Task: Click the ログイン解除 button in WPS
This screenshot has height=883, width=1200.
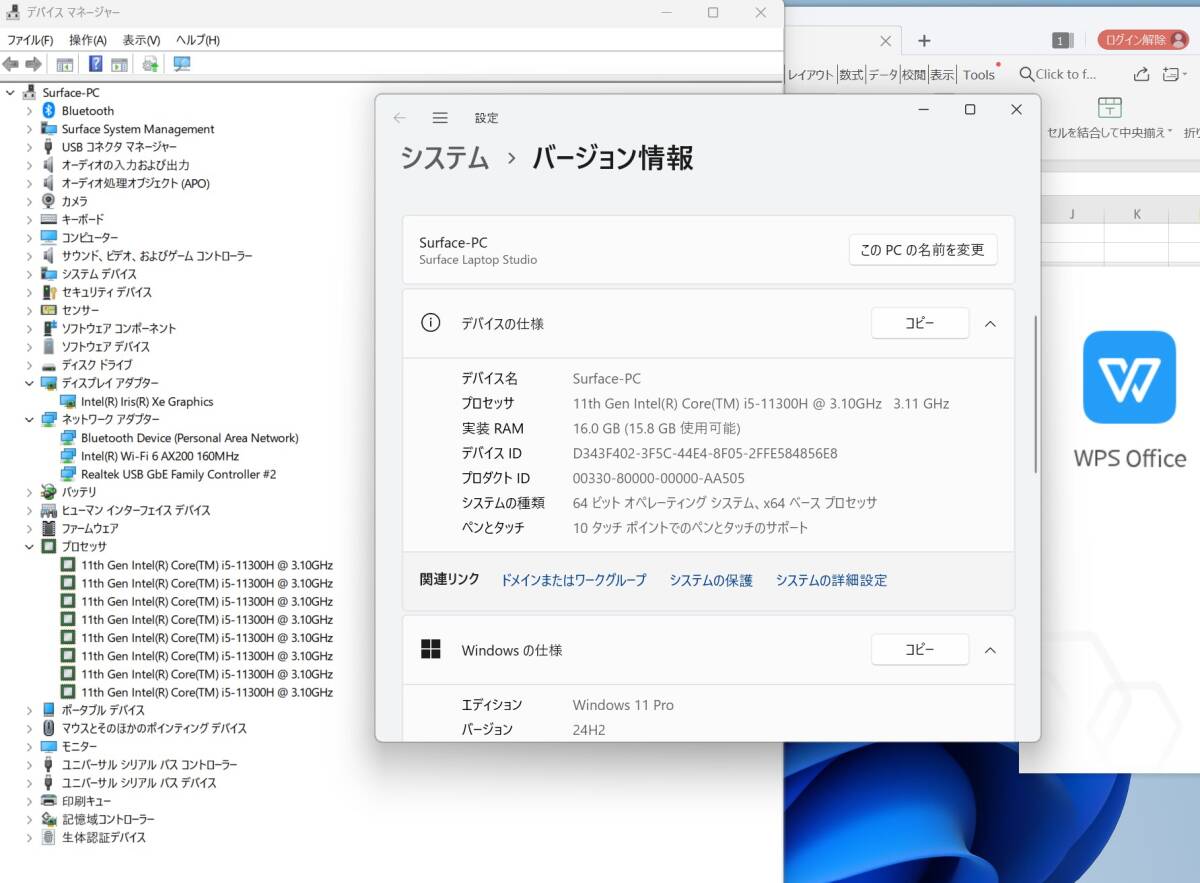Action: (1143, 40)
